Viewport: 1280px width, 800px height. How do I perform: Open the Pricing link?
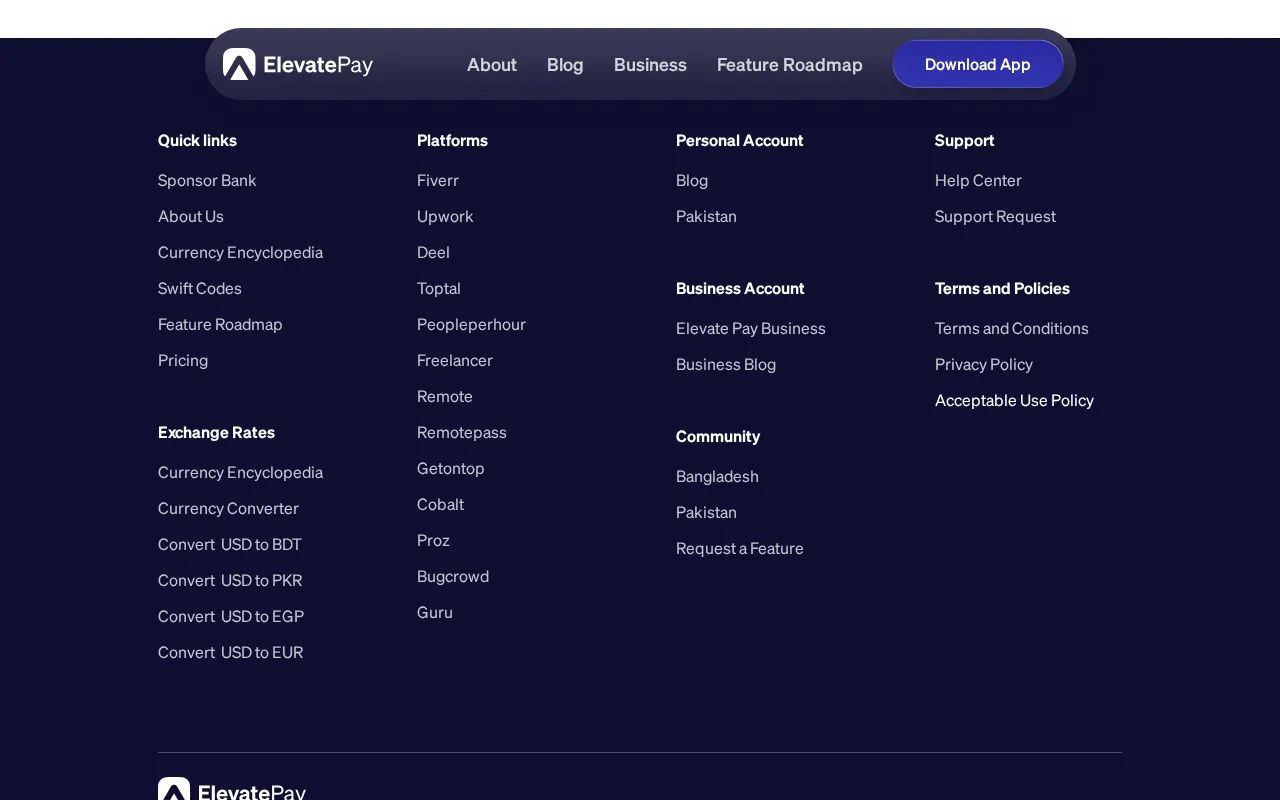(183, 360)
